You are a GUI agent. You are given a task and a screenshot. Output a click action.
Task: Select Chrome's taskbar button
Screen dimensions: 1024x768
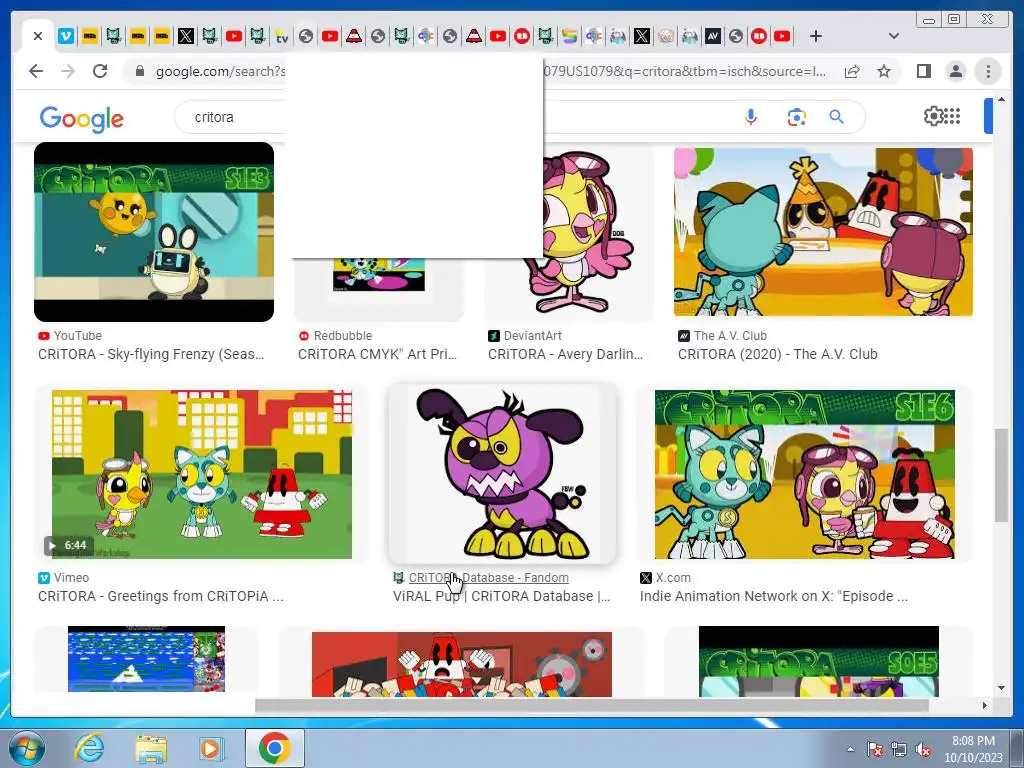point(274,748)
